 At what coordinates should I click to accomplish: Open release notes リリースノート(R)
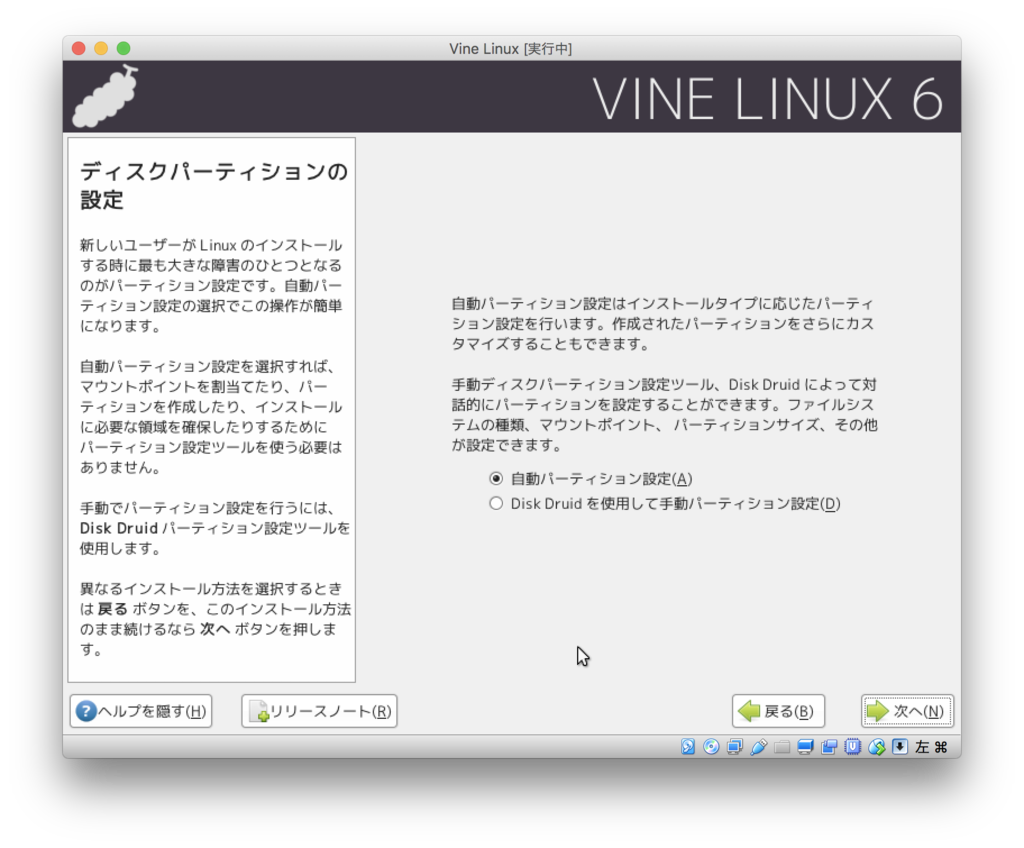click(x=319, y=711)
